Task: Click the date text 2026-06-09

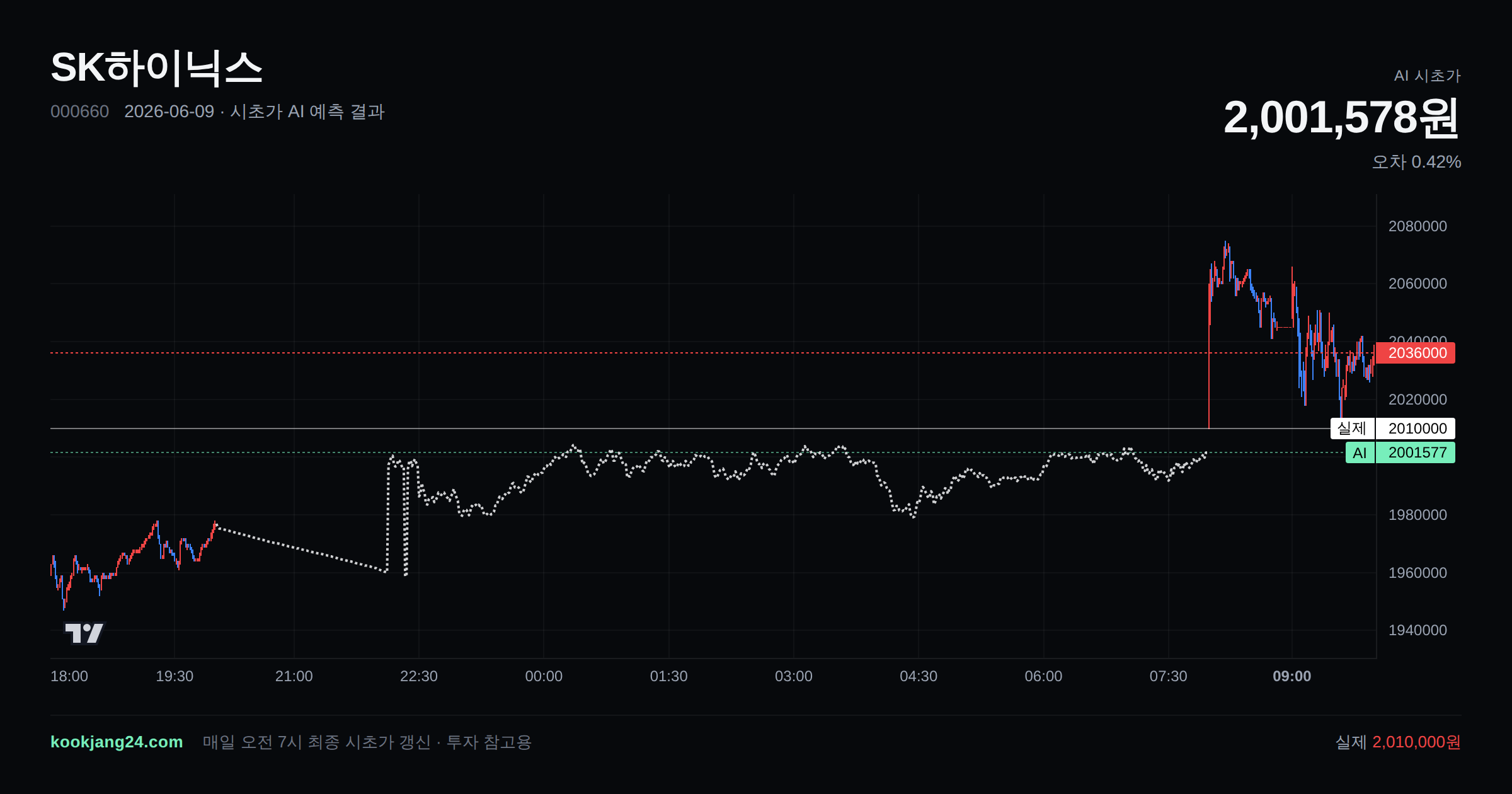Action: 169,112
